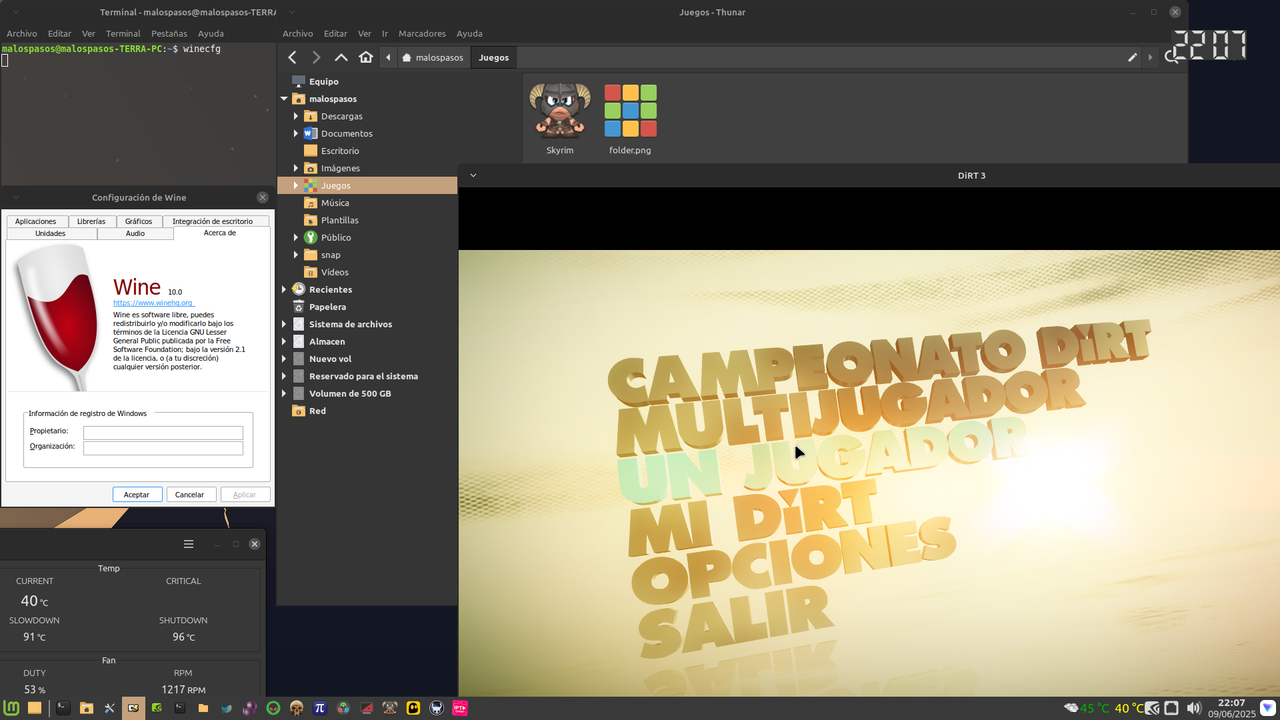Open the Skyrim folder in Juegos
Viewport: 1280px width, 720px height.
pyautogui.click(x=560, y=119)
